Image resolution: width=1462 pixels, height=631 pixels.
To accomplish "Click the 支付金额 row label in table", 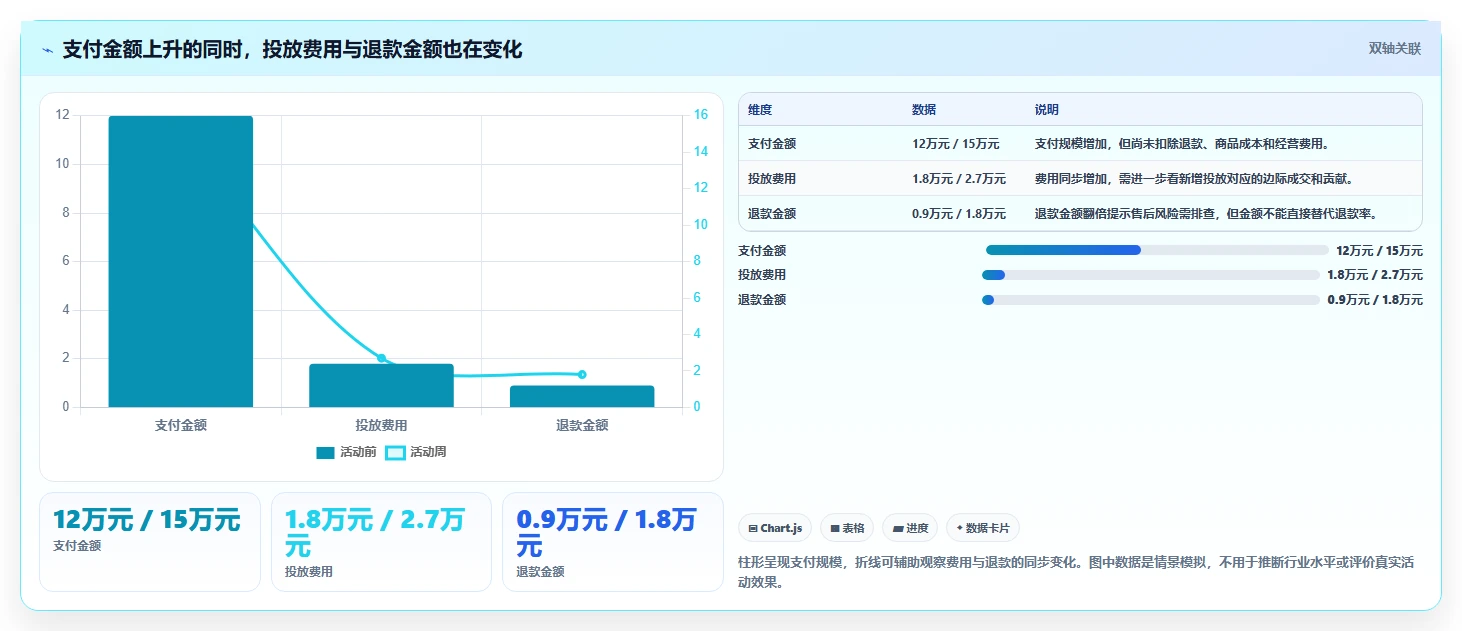I will [772, 144].
